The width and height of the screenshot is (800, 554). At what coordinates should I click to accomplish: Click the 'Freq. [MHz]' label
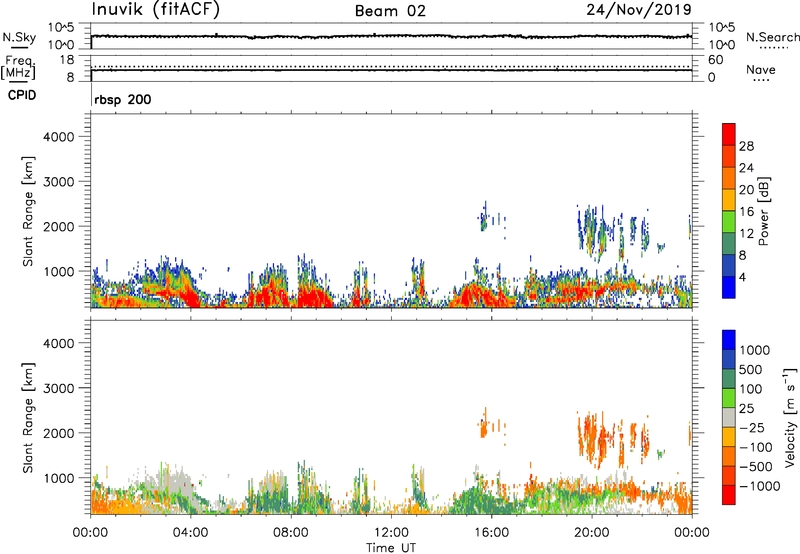pos(18,68)
